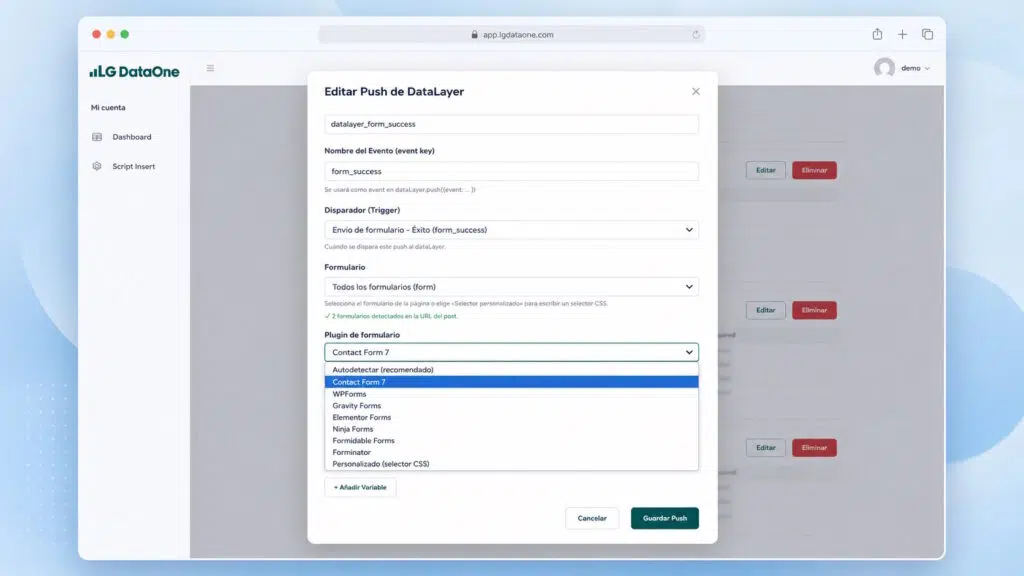This screenshot has width=1024, height=576.
Task: Click the topmost Editar button behind the dialog
Action: (x=765, y=170)
